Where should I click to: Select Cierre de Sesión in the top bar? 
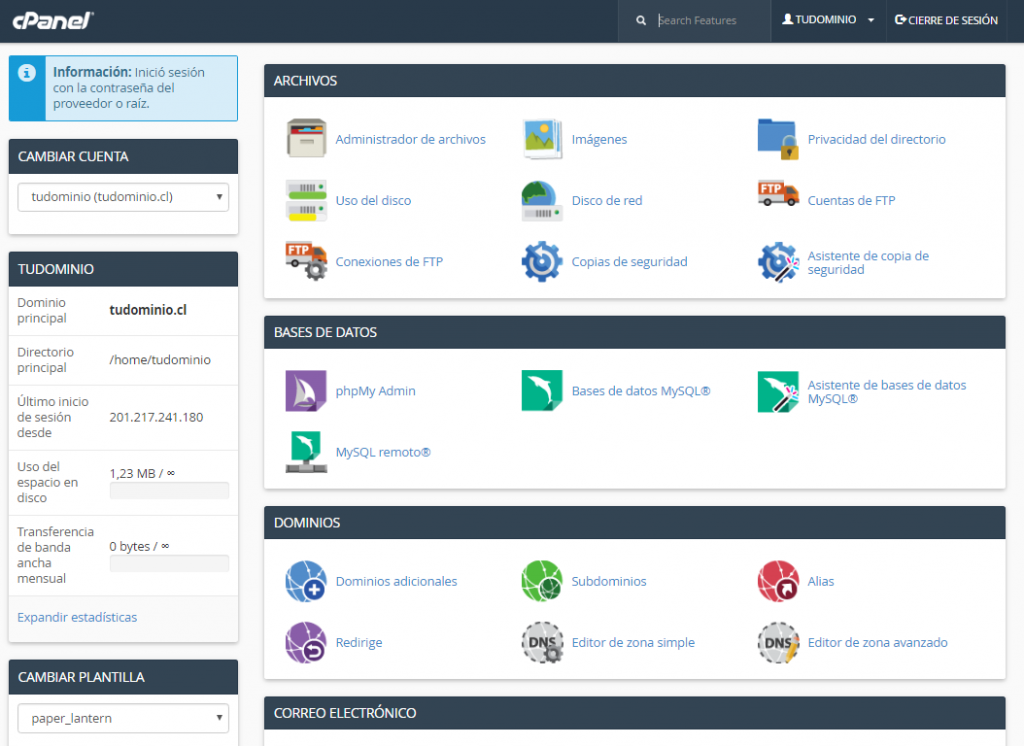[x=945, y=20]
